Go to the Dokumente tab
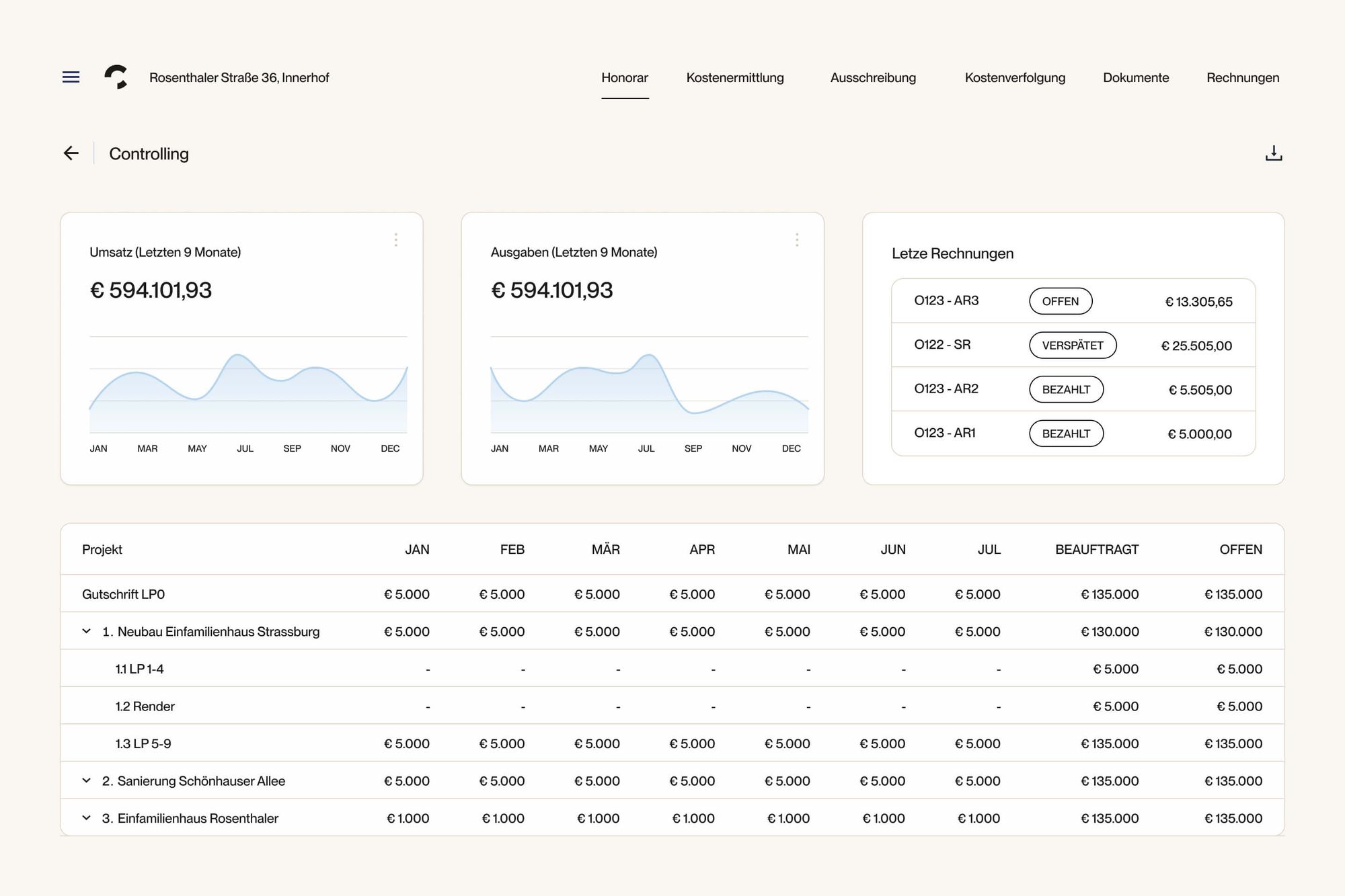 point(1136,78)
